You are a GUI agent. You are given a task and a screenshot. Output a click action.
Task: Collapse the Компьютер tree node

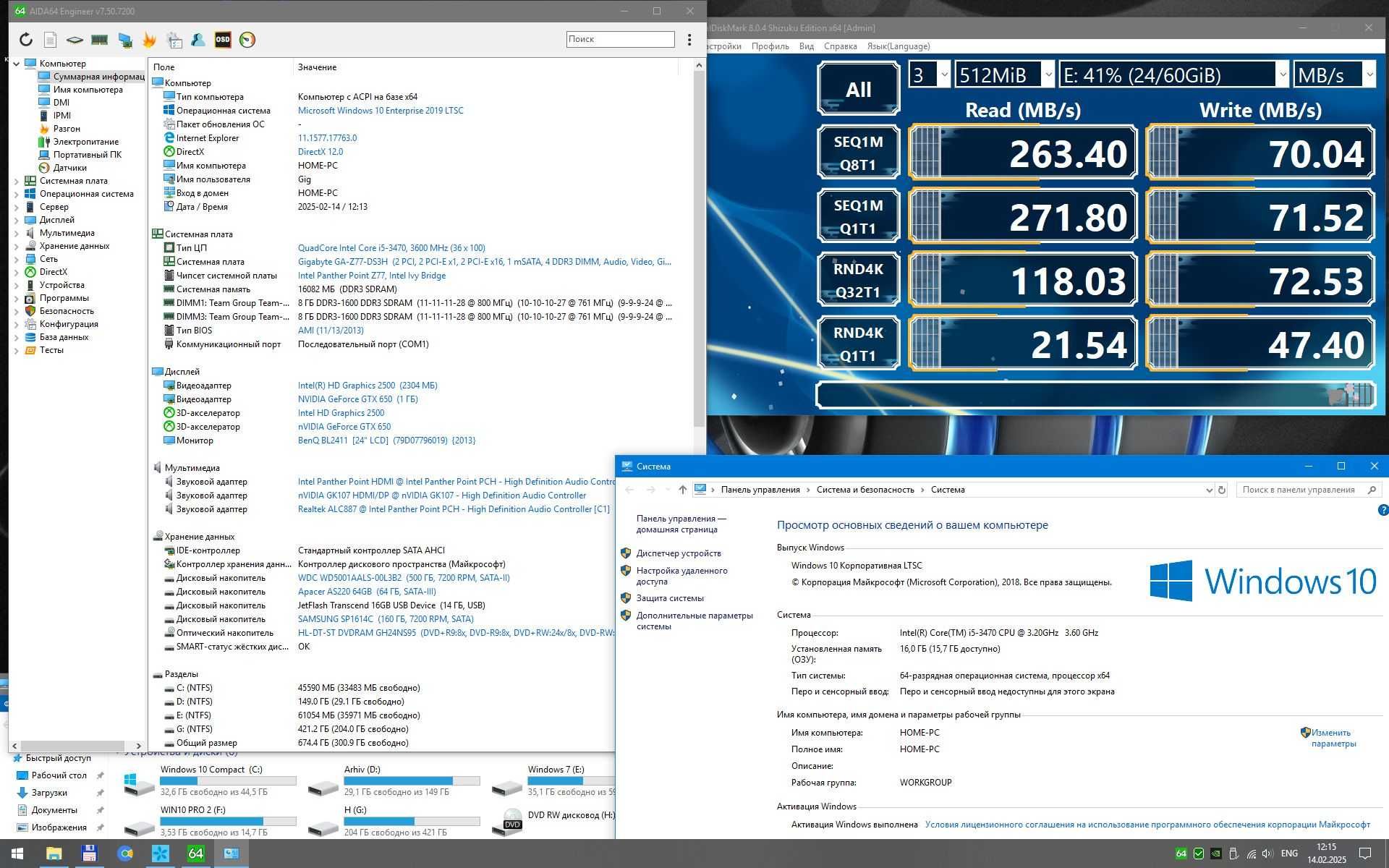click(16, 64)
